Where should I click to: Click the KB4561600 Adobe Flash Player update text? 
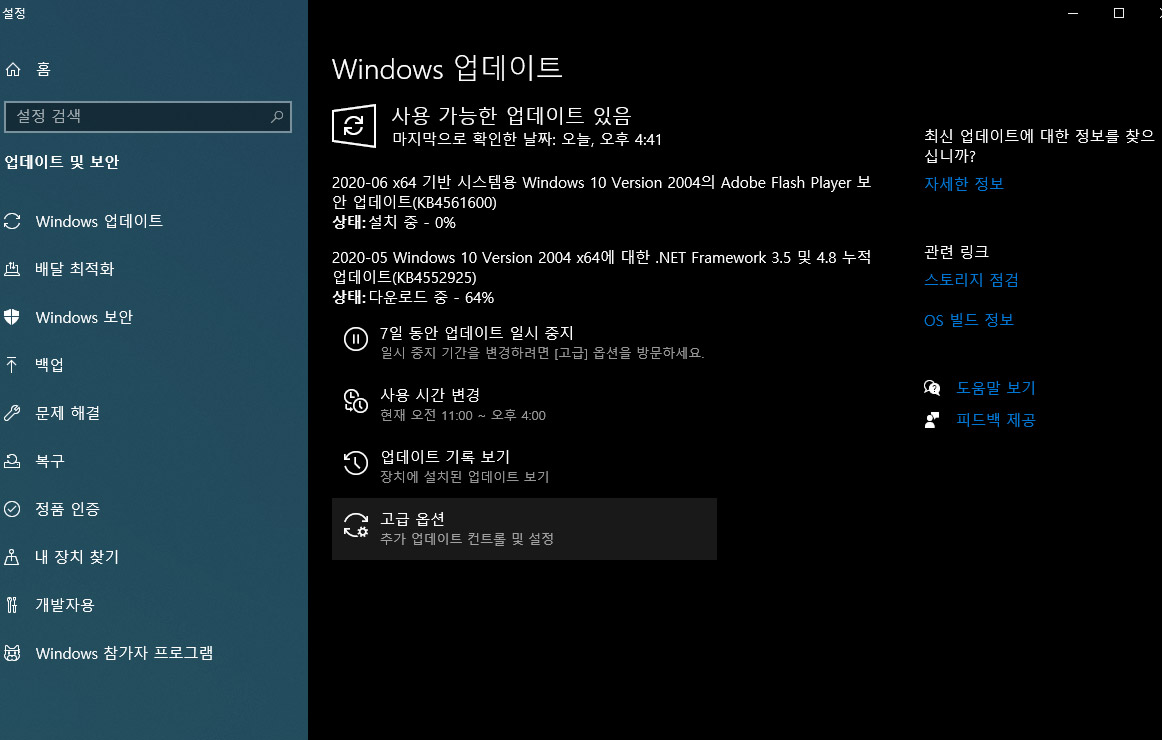coord(601,193)
